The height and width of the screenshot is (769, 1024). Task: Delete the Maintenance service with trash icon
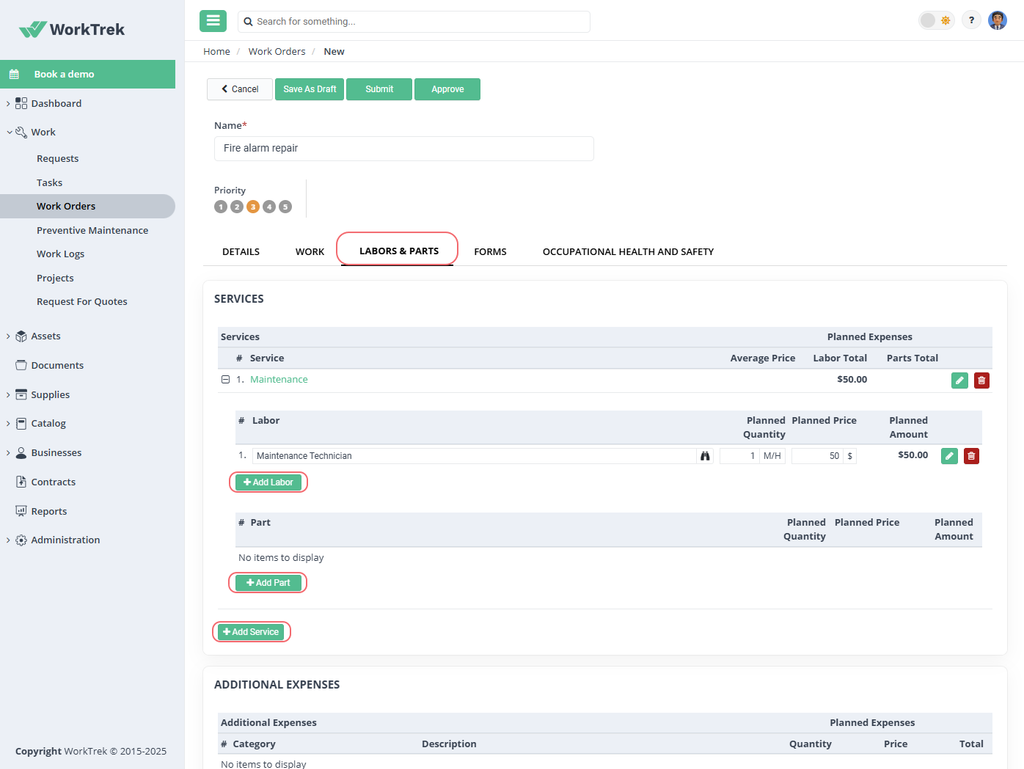[x=982, y=381]
